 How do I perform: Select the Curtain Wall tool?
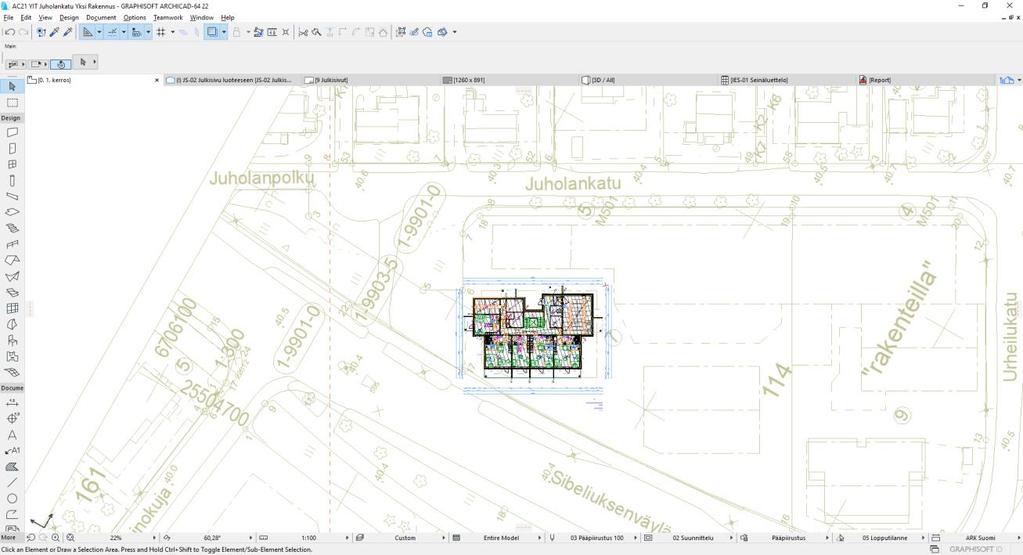(12, 308)
